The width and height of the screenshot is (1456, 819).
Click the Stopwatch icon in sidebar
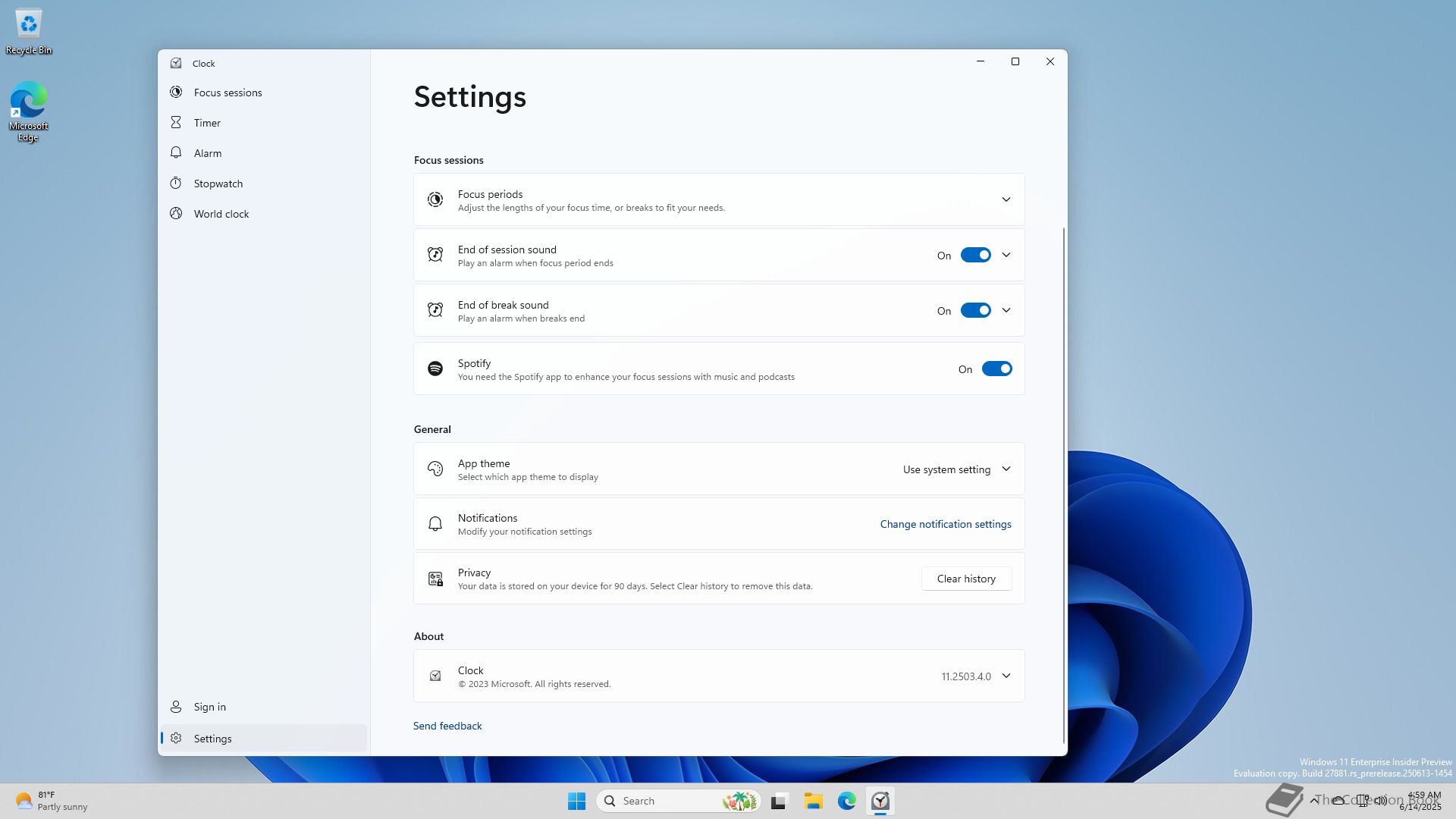[x=176, y=184]
